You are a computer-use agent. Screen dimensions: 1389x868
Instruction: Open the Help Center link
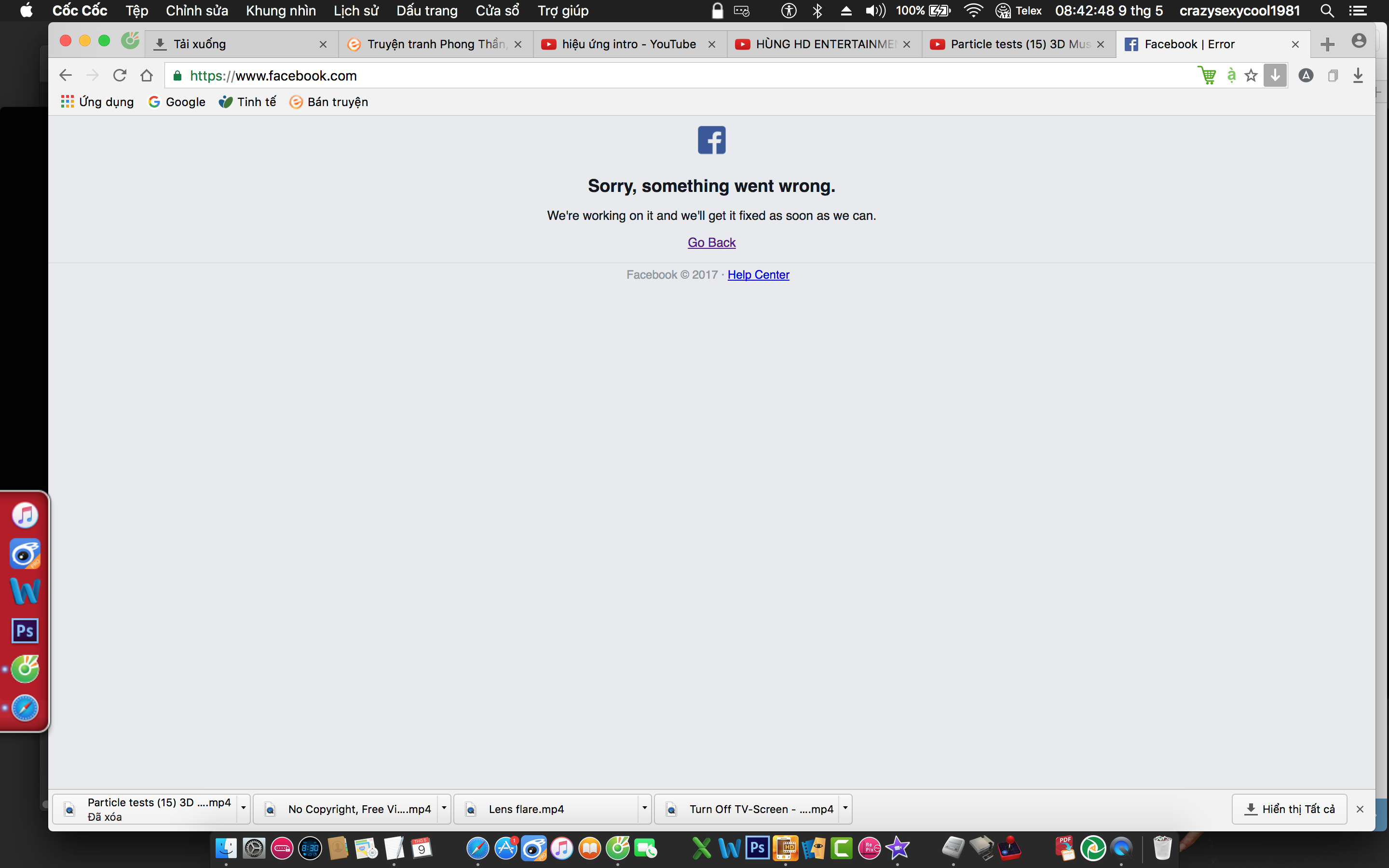(758, 274)
